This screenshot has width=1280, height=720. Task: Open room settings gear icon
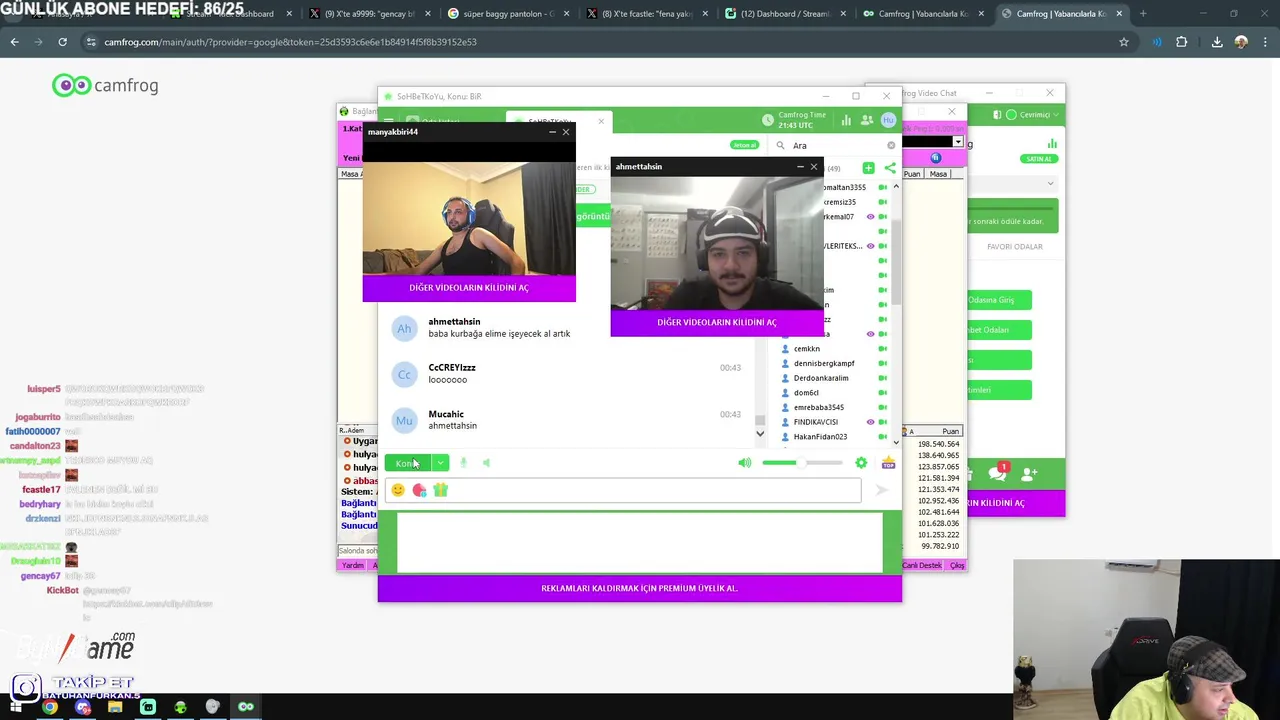pos(861,463)
